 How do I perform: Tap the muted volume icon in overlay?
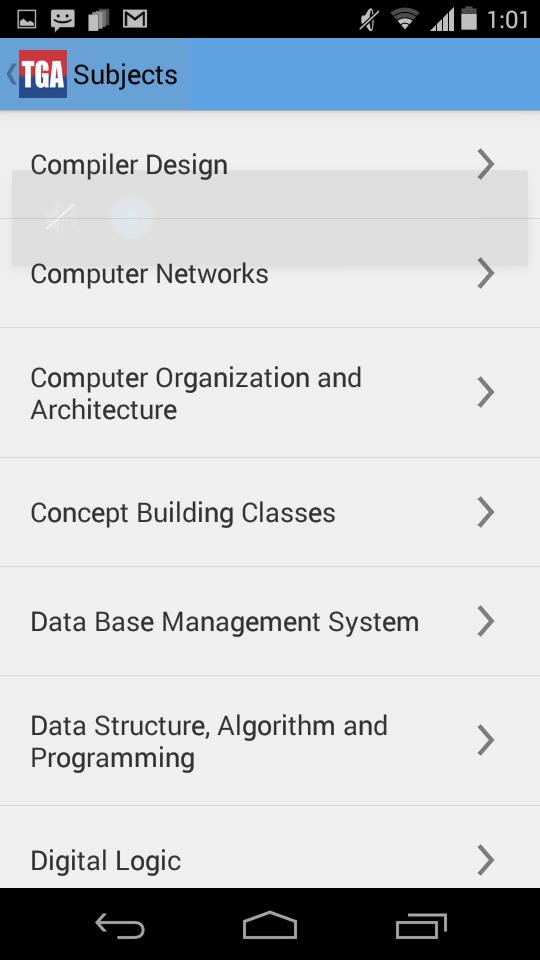[61, 218]
